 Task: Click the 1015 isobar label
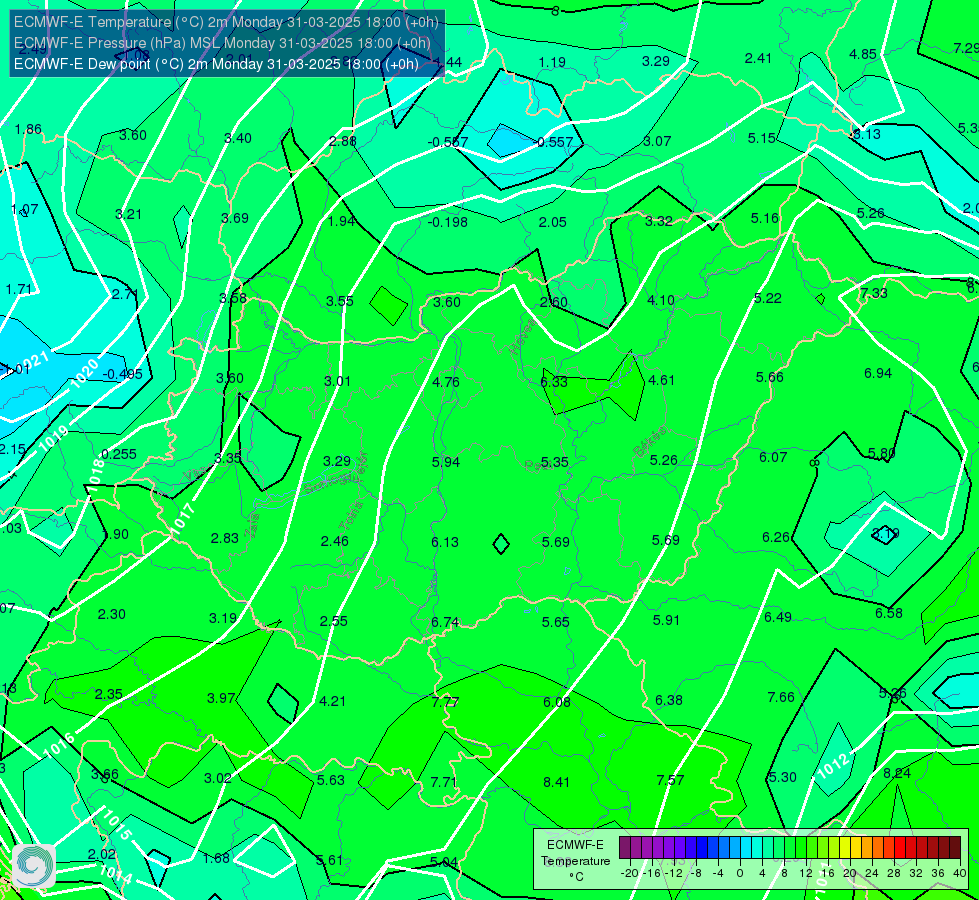click(x=117, y=825)
